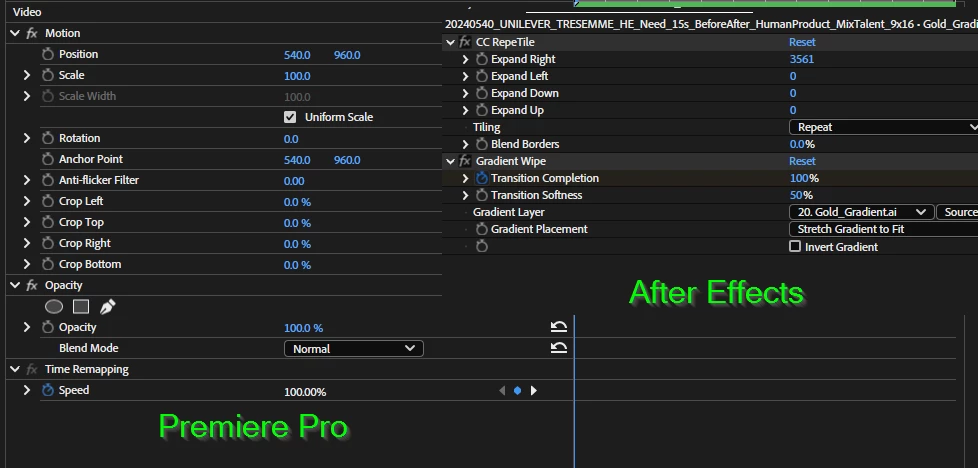
Task: Expand the Scale property row
Action: pyautogui.click(x=26, y=76)
